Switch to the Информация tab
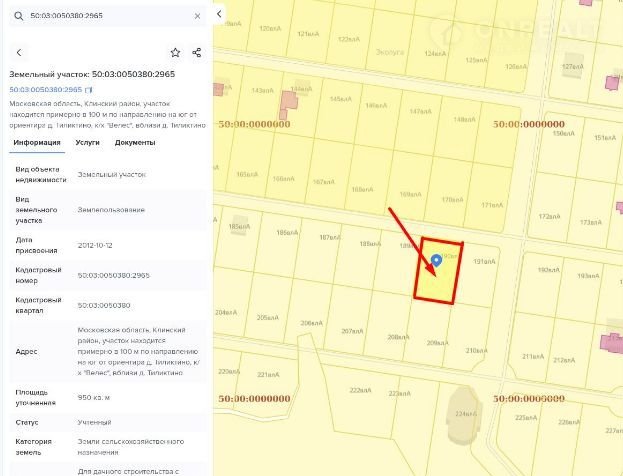 36,143
